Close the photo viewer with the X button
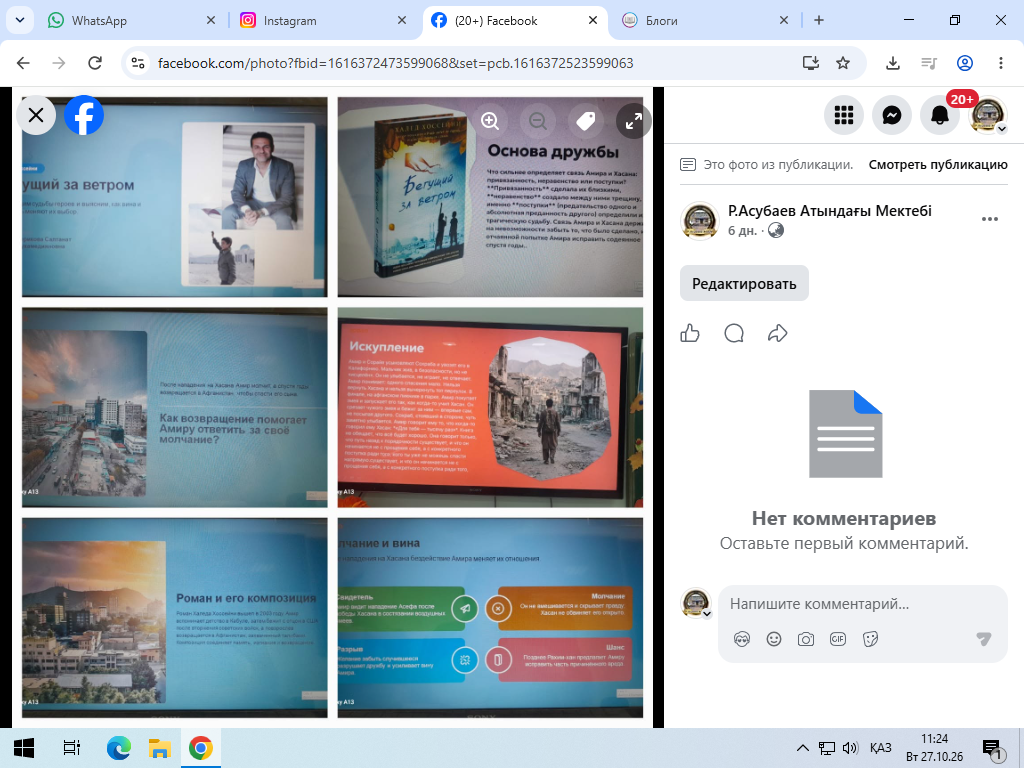1024x768 pixels. point(36,116)
